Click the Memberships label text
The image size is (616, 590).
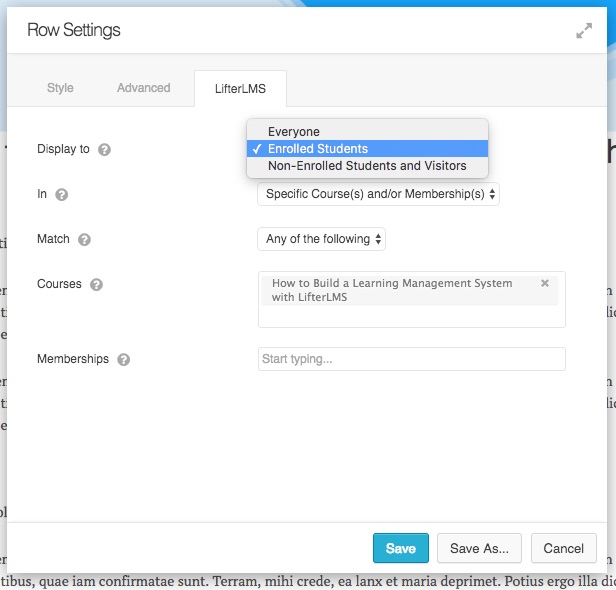(x=73, y=359)
